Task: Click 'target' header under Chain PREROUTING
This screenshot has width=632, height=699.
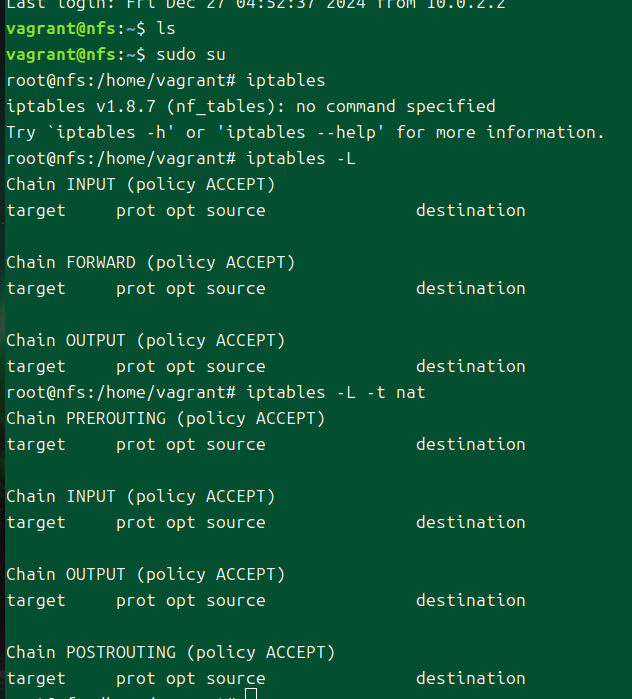Action: 35,444
